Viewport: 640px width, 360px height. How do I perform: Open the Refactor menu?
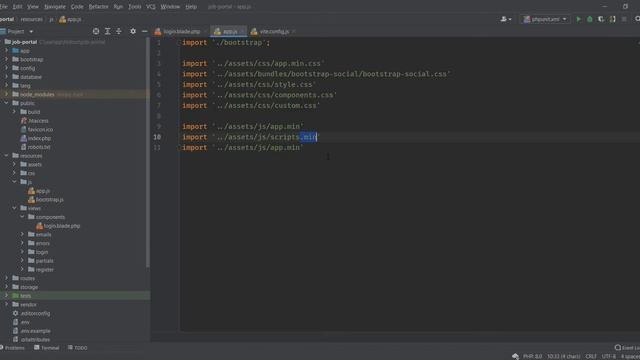[98, 7]
